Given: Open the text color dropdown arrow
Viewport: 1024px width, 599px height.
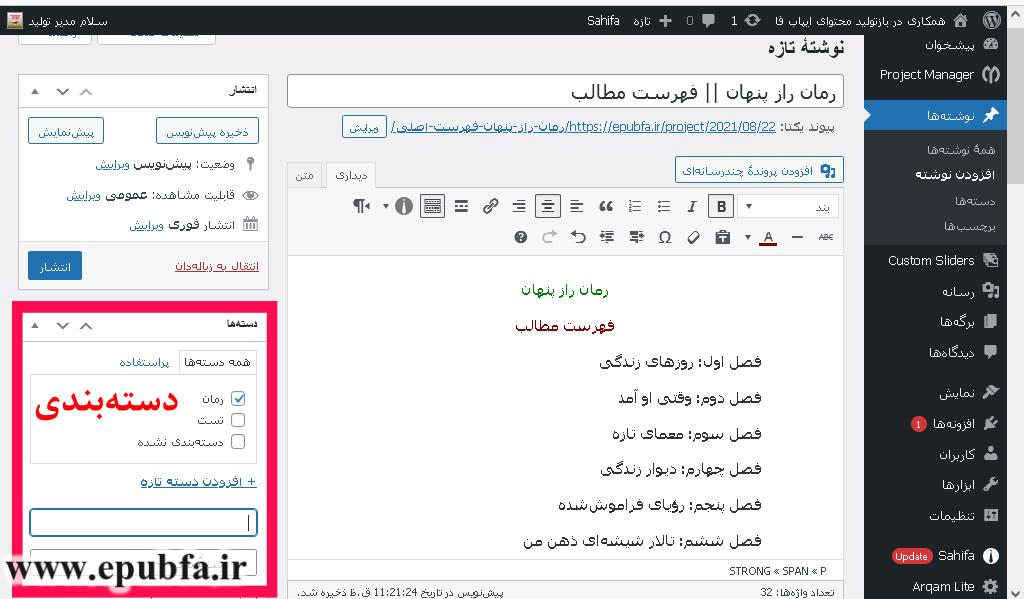Looking at the screenshot, I should tap(747, 236).
